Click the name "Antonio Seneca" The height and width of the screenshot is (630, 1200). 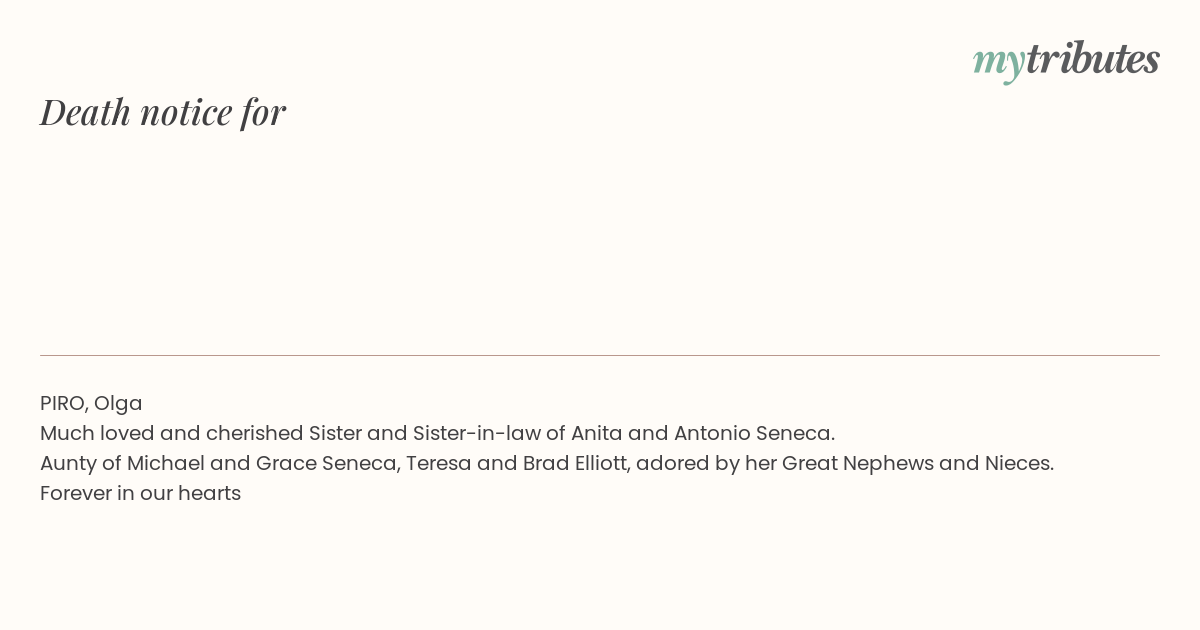click(x=752, y=433)
